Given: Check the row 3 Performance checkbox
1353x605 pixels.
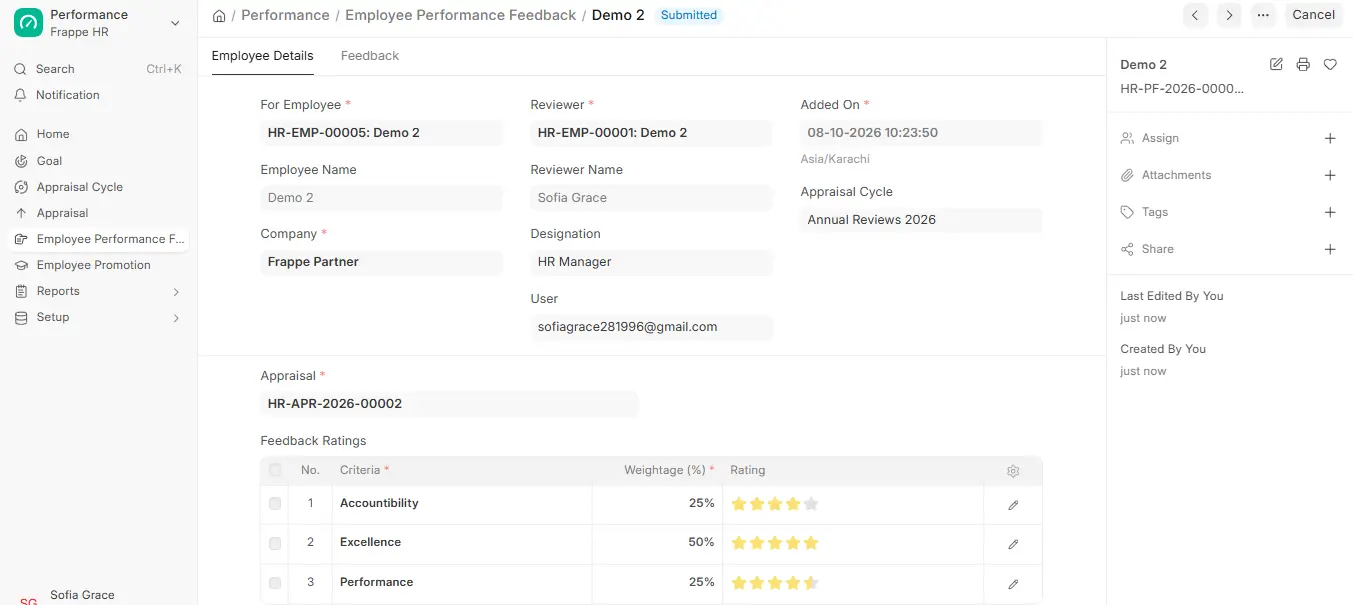Looking at the screenshot, I should tap(275, 583).
